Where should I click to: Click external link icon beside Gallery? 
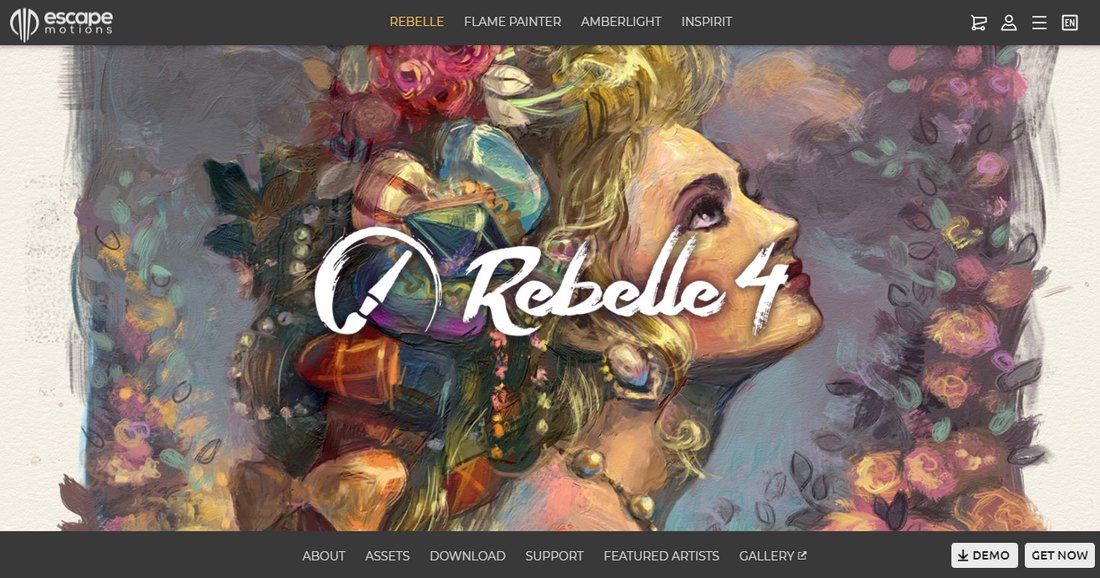pyautogui.click(x=802, y=556)
